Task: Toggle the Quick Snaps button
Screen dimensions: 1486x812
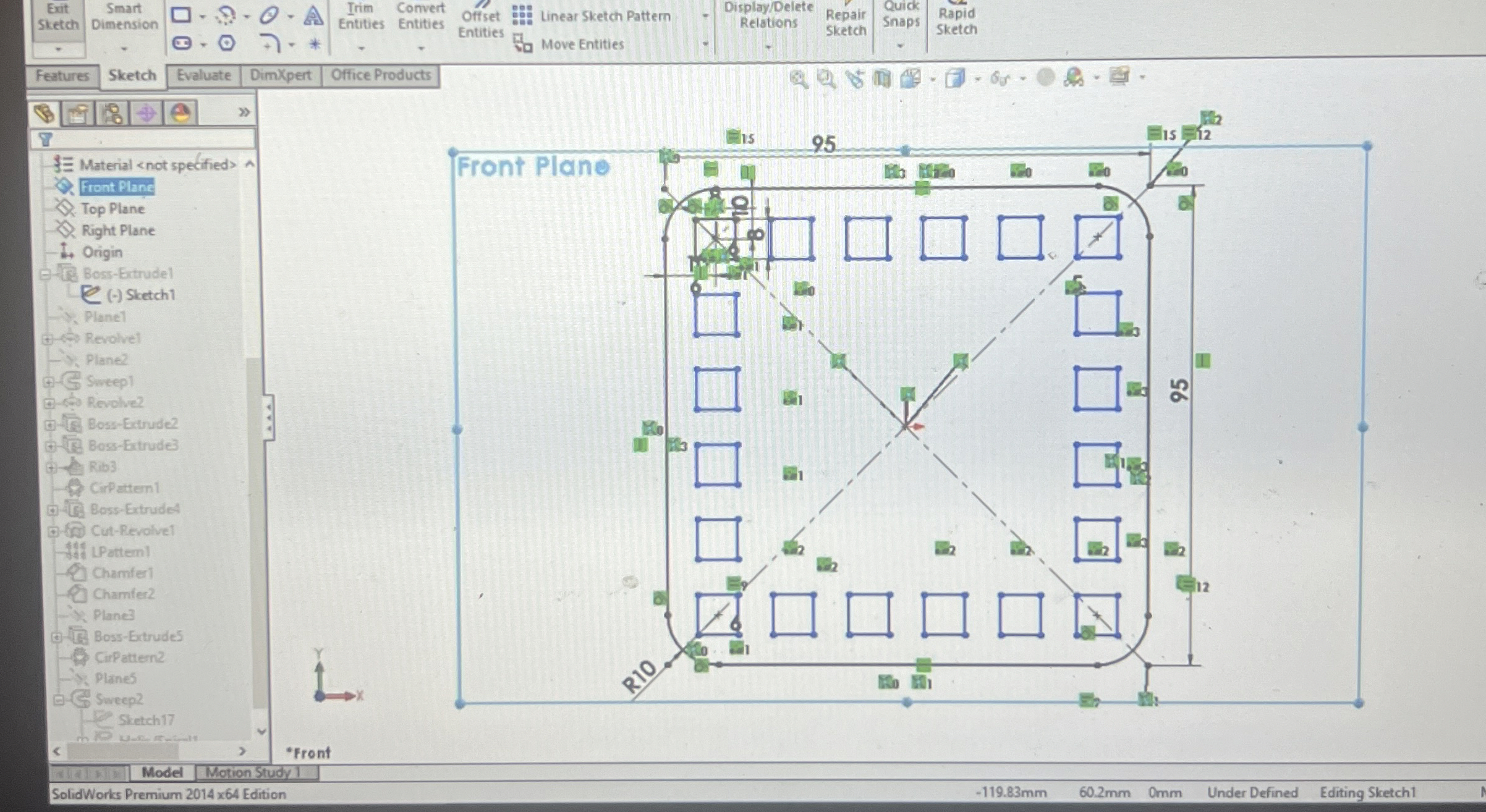Action: tap(901, 17)
